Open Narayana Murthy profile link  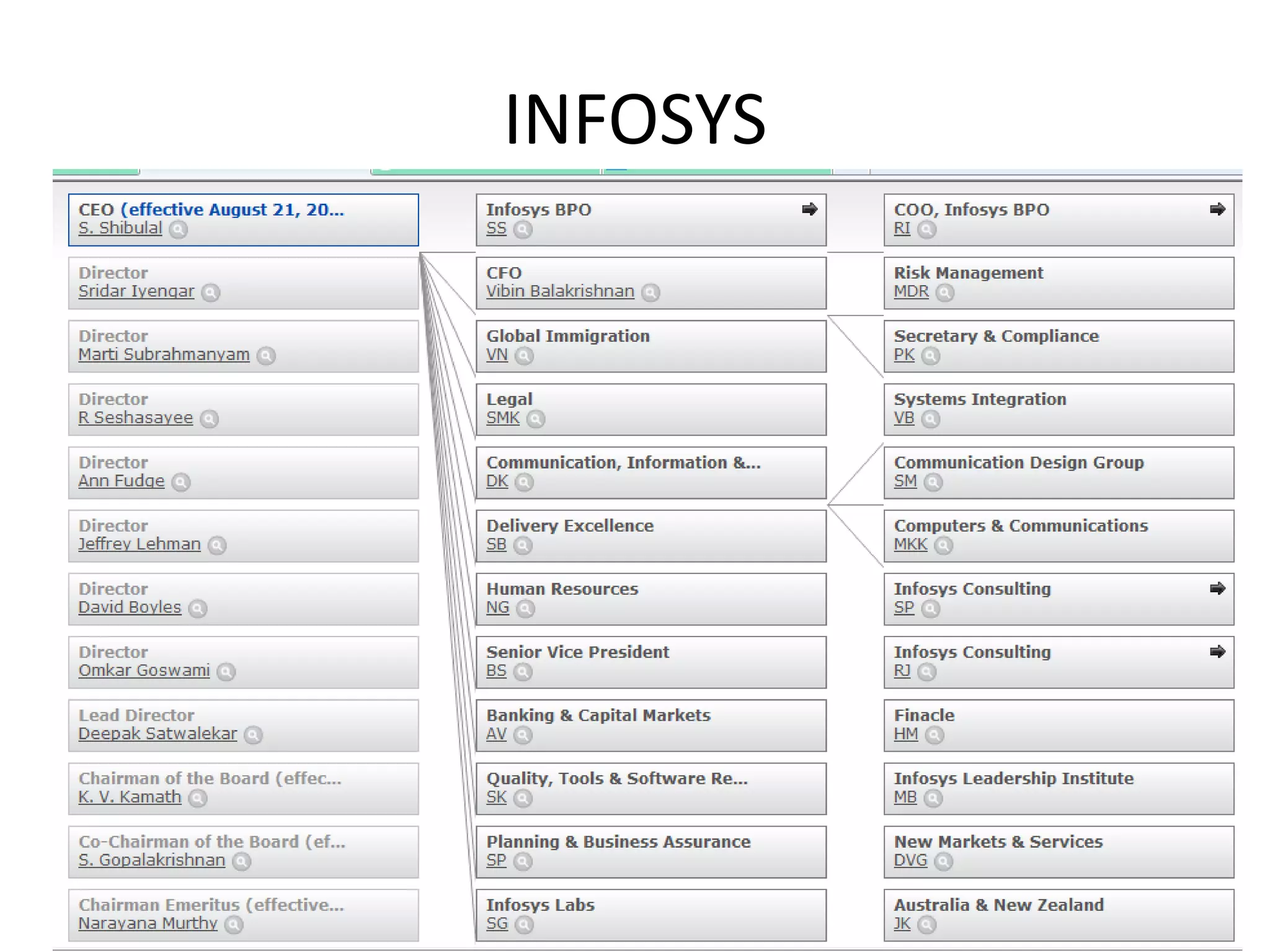[148, 923]
